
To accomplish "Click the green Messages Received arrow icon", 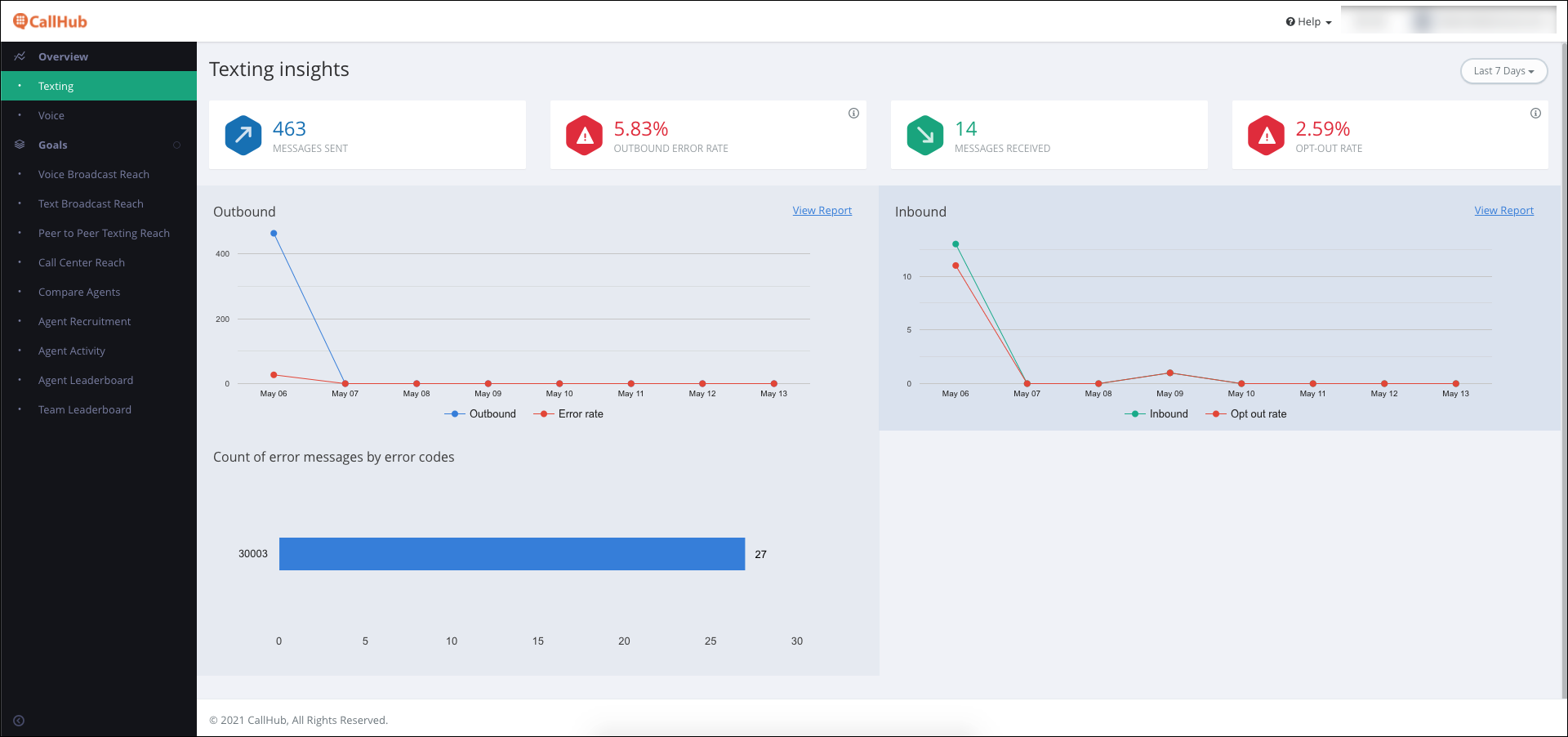I will [x=925, y=135].
